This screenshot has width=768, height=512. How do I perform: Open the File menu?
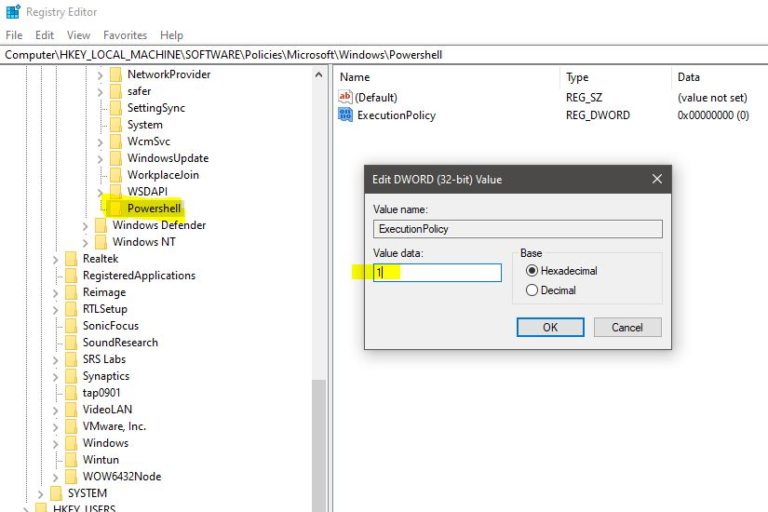pyautogui.click(x=14, y=35)
